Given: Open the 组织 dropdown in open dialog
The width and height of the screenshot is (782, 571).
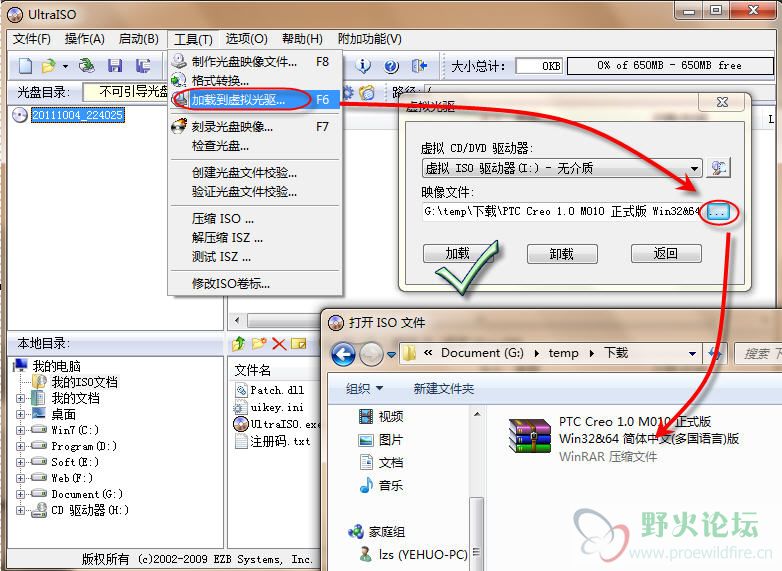Looking at the screenshot, I should (x=364, y=388).
